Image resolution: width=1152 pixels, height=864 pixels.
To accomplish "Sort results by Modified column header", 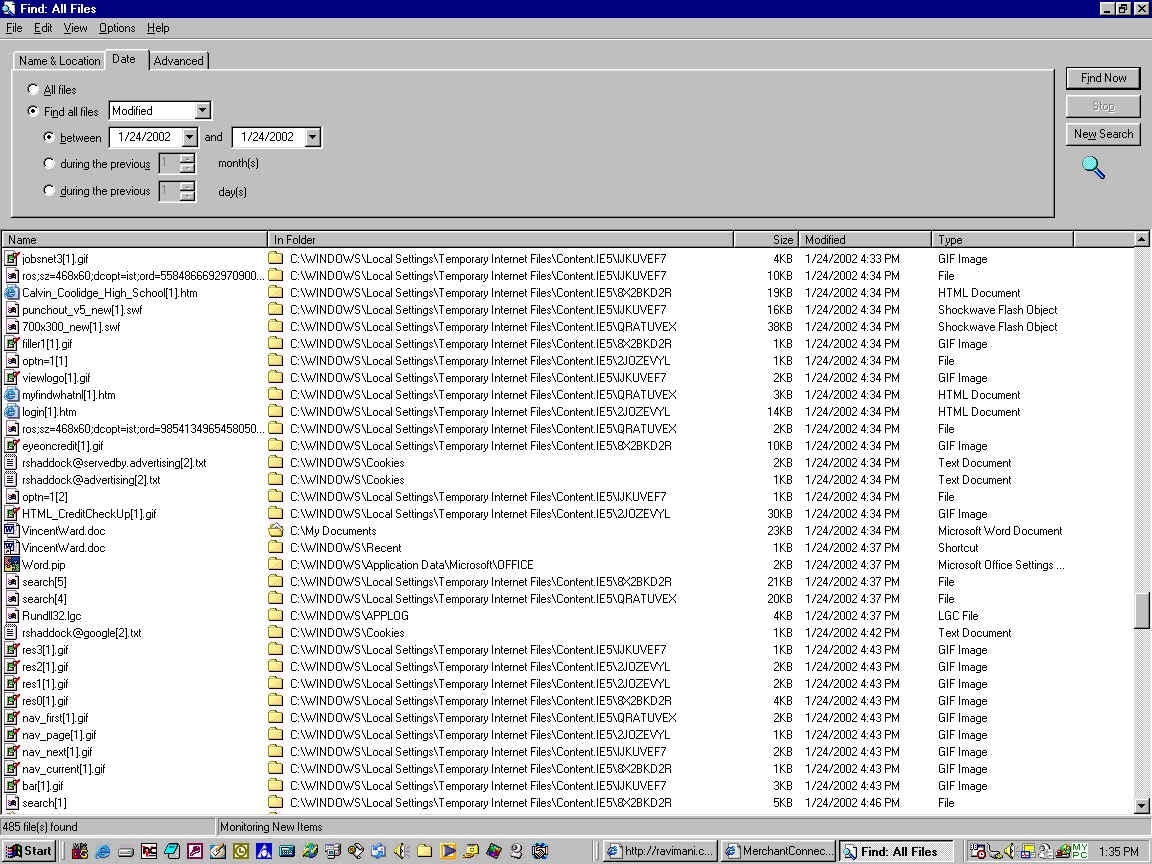I will 865,240.
